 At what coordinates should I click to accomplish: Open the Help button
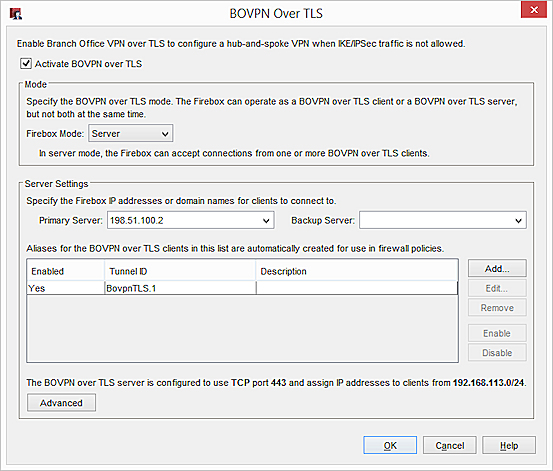coord(509,445)
